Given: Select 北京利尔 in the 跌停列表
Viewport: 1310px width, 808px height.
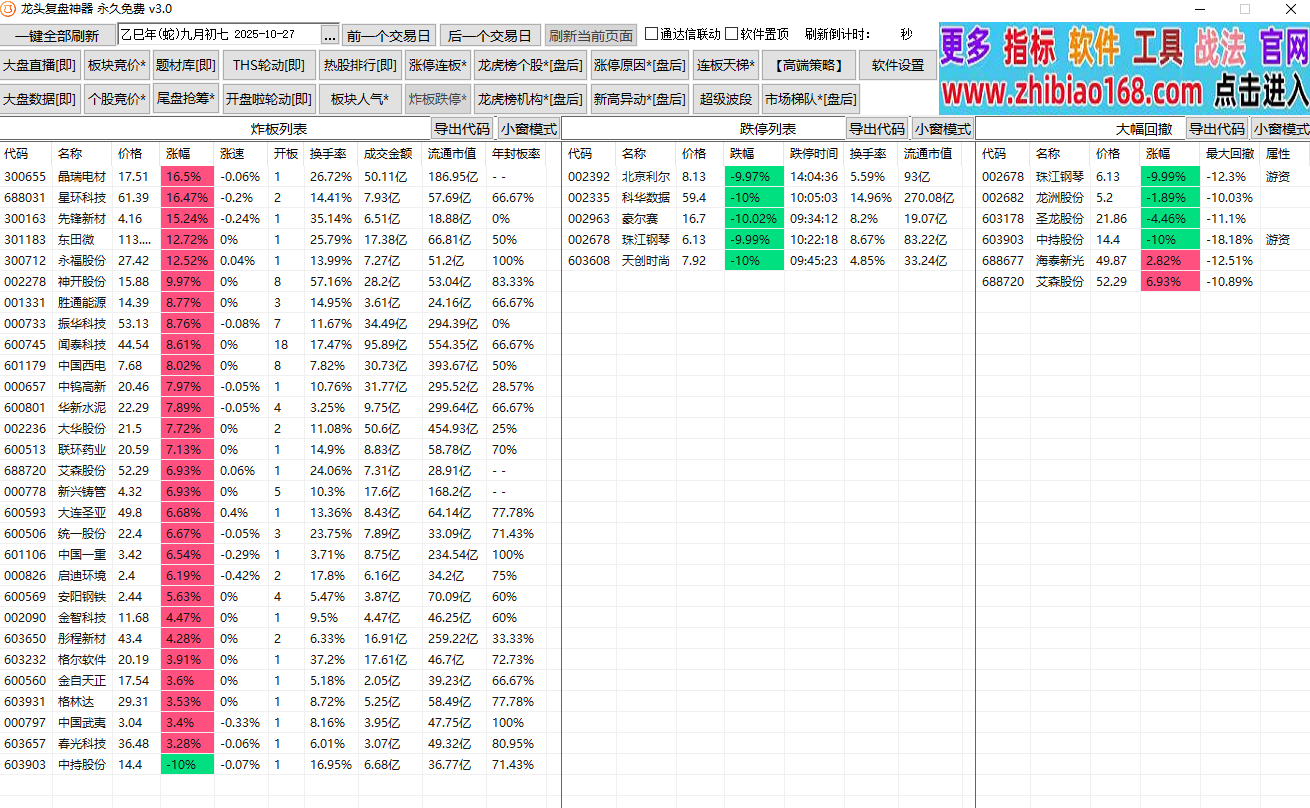Looking at the screenshot, I should 645,176.
